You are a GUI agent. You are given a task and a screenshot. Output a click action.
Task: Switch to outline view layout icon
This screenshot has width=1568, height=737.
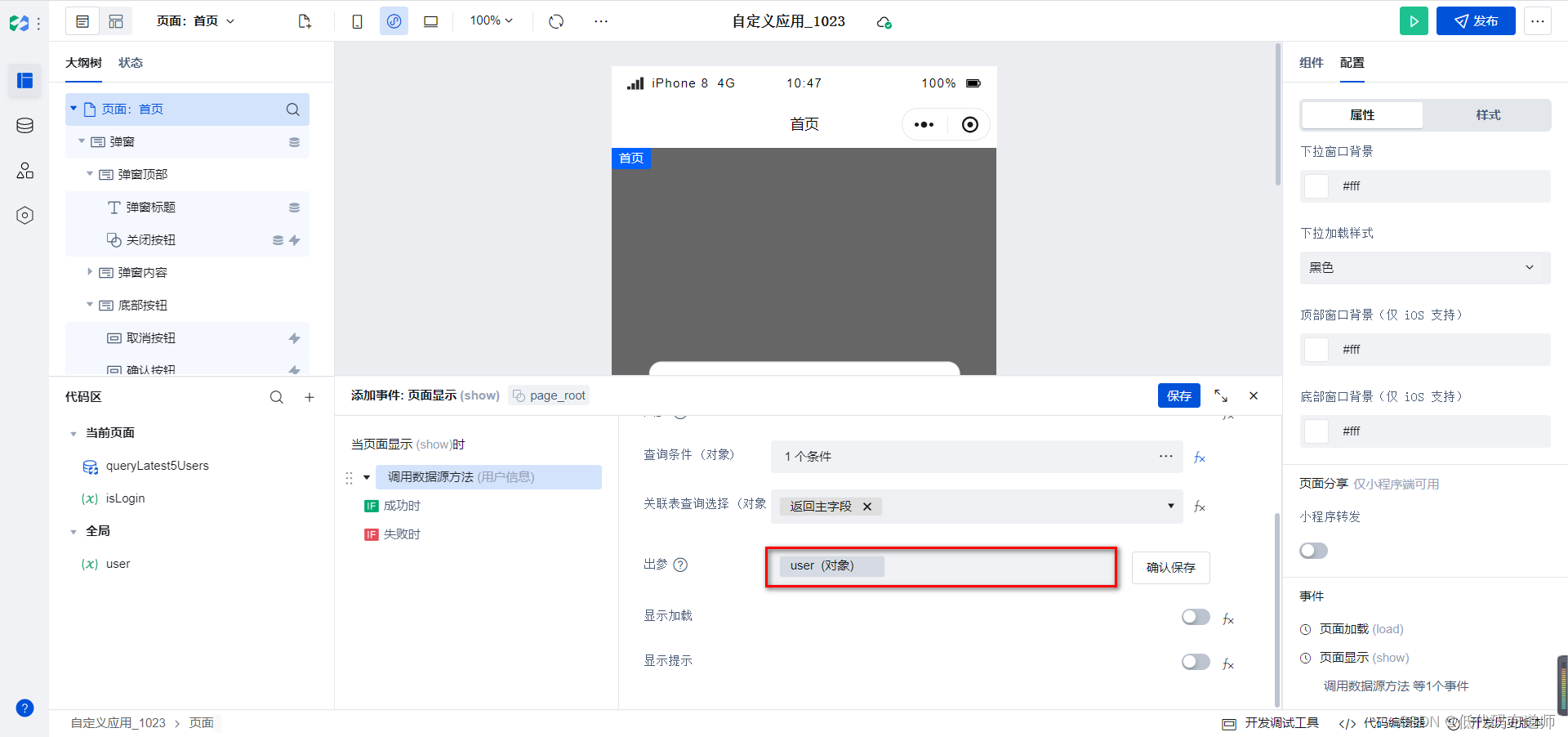[x=82, y=21]
